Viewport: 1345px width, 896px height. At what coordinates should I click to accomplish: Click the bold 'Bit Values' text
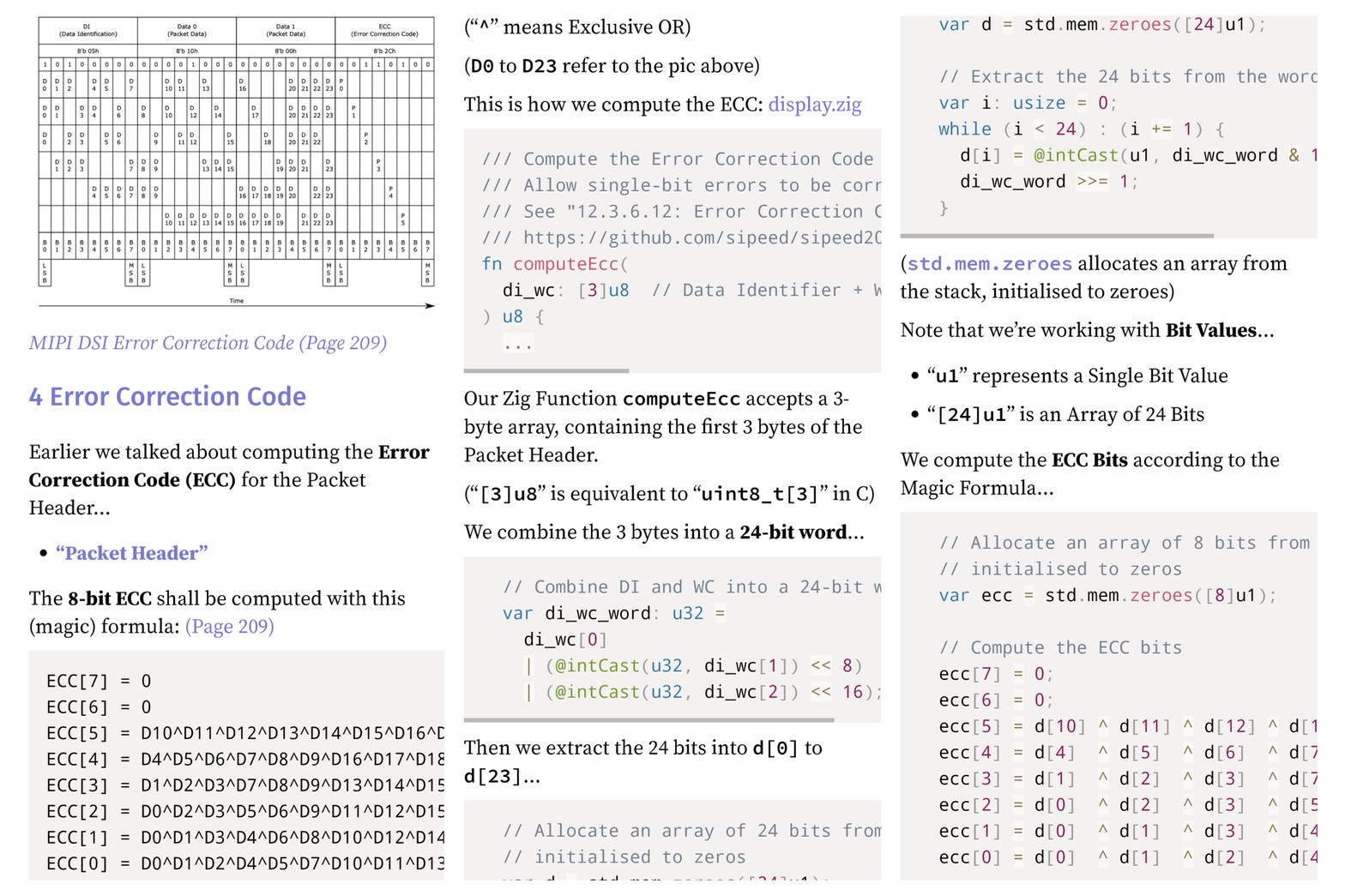pos(1210,330)
